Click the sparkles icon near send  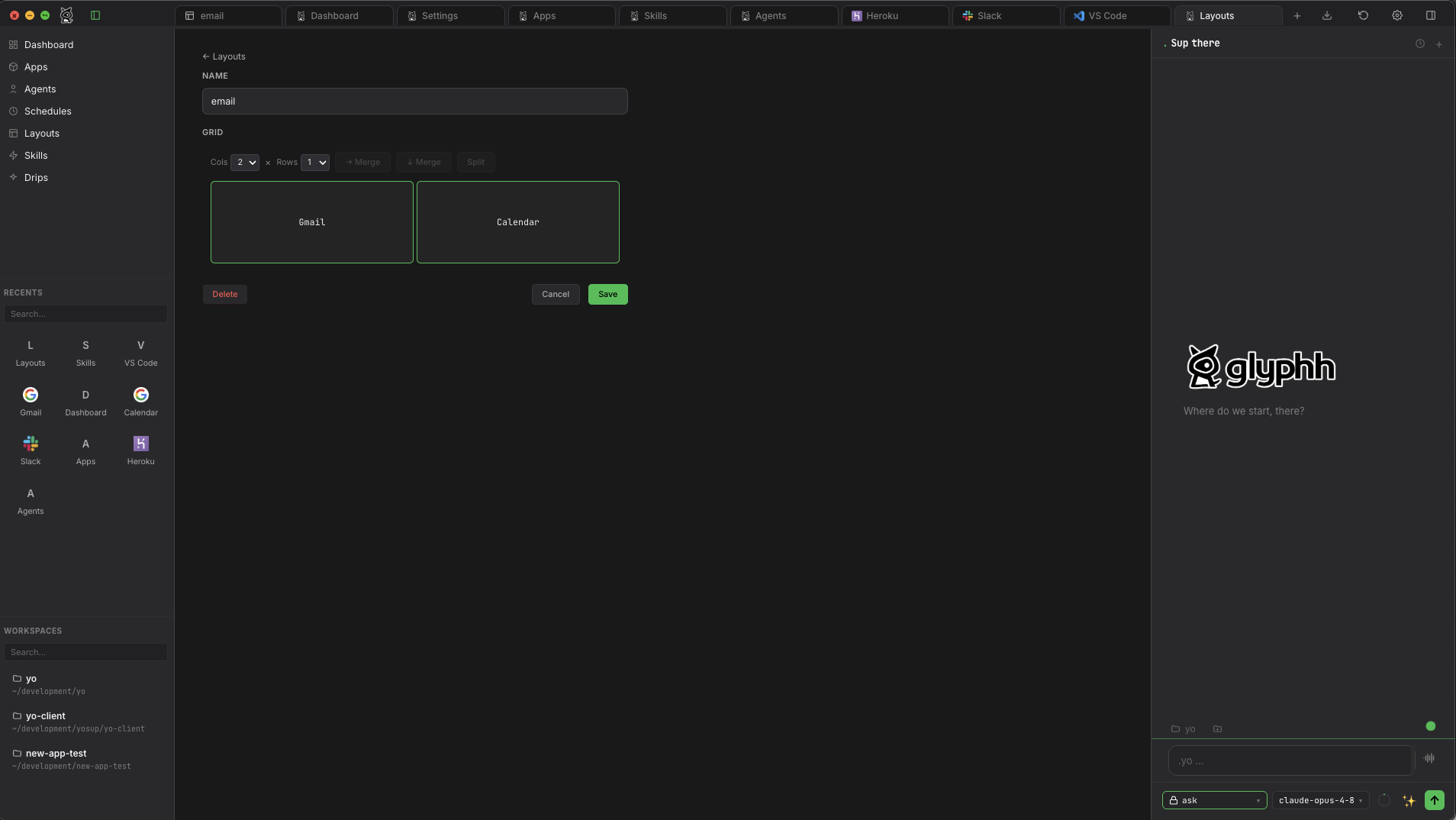(x=1409, y=800)
